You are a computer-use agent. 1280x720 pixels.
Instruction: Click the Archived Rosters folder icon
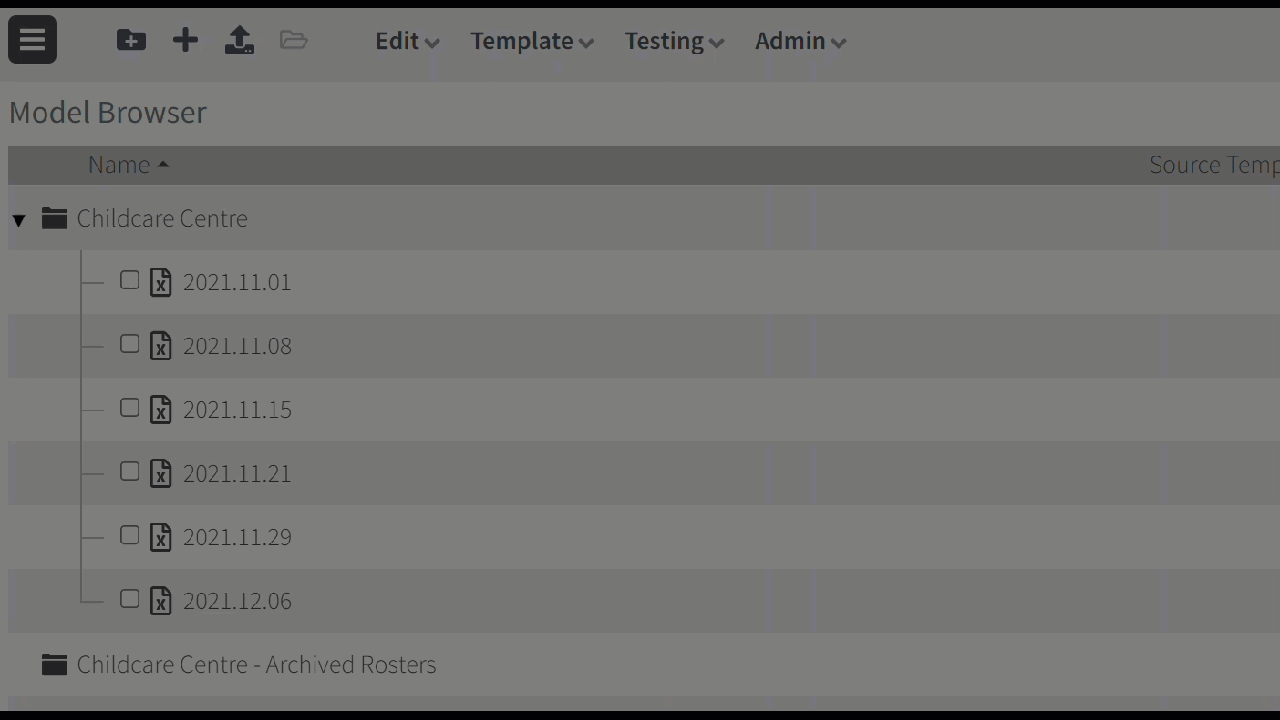tap(54, 664)
